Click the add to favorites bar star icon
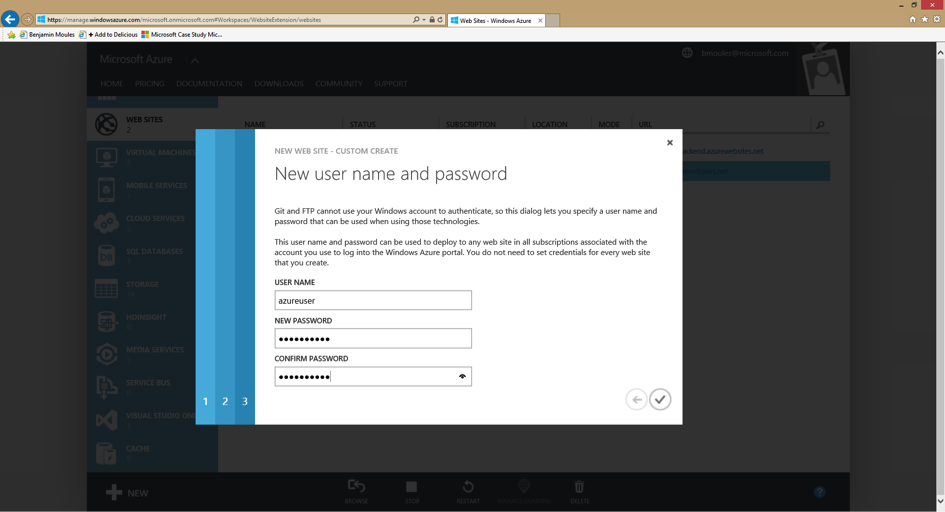 click(x=11, y=35)
